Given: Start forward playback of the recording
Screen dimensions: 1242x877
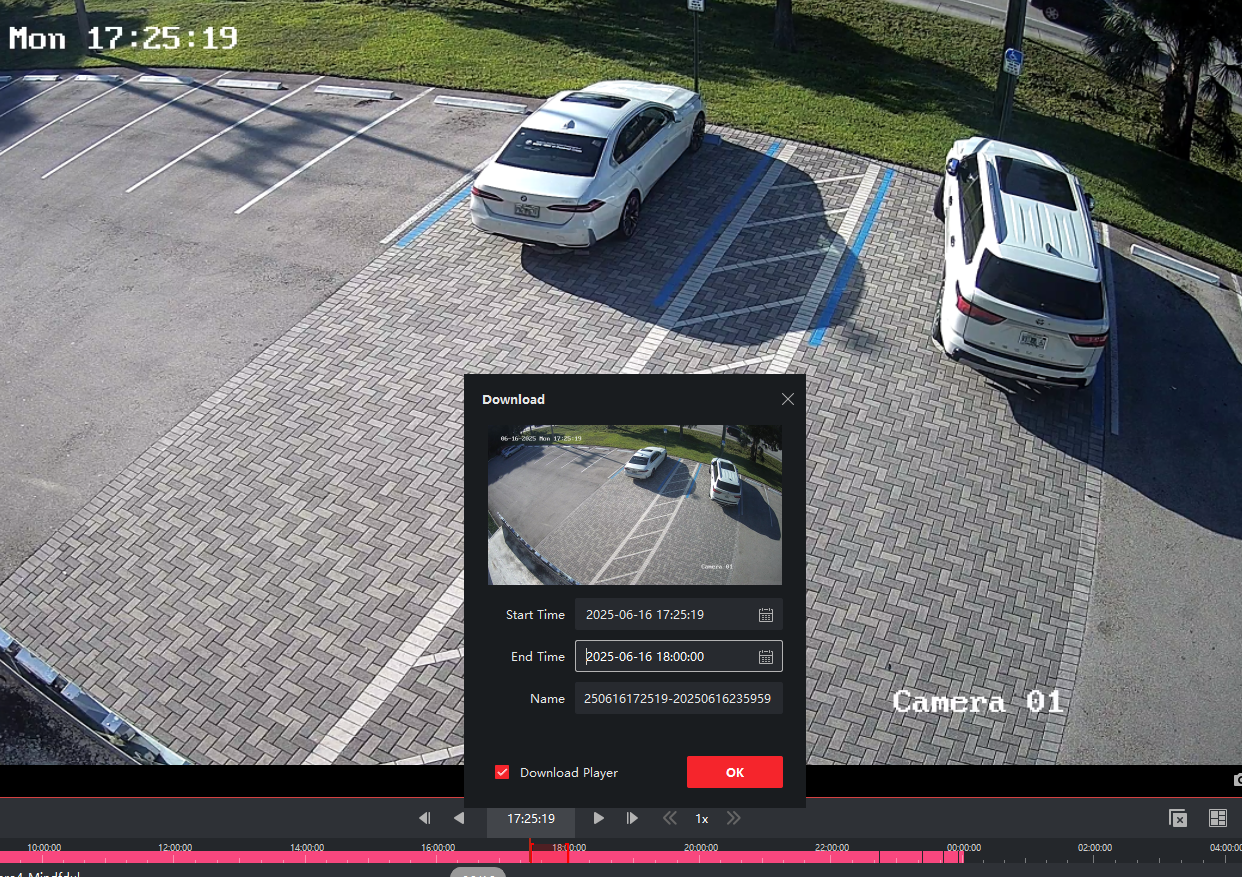Looking at the screenshot, I should (x=598, y=818).
